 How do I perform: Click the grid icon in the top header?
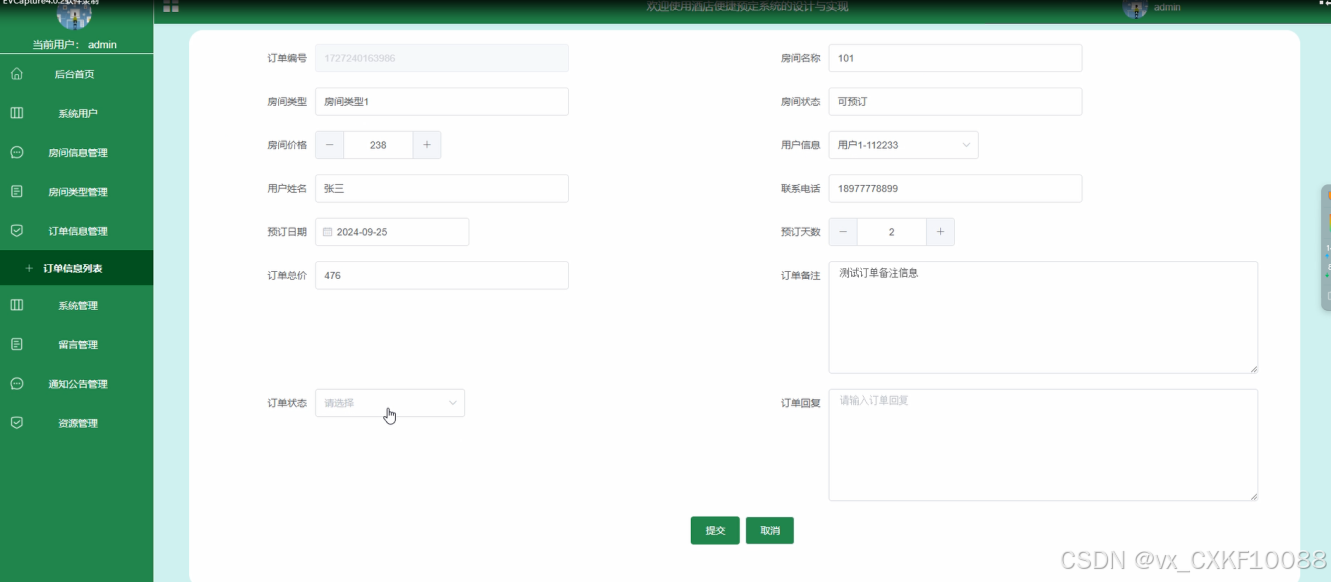(x=171, y=6)
